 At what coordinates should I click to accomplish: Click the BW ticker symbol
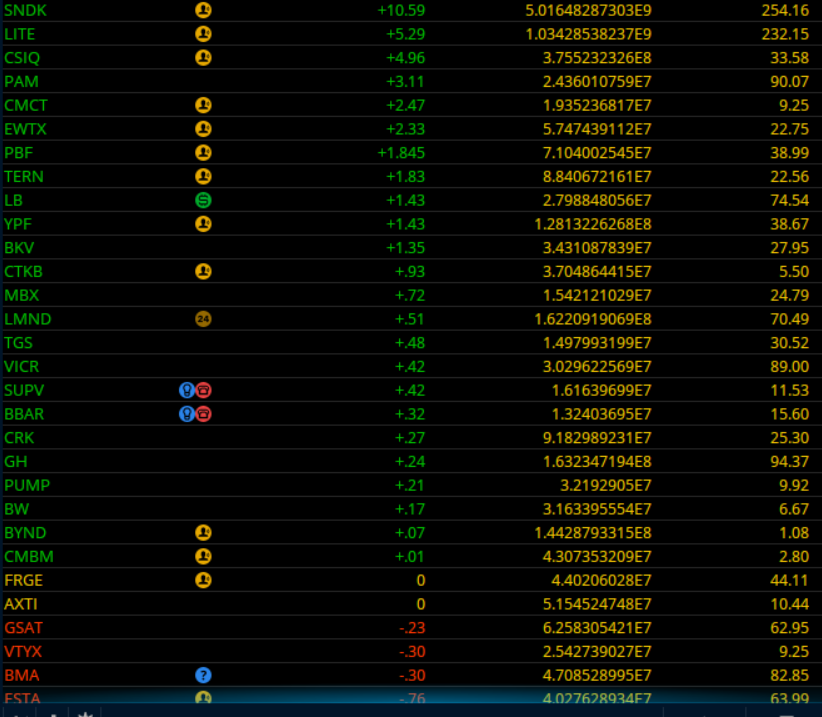coord(16,509)
